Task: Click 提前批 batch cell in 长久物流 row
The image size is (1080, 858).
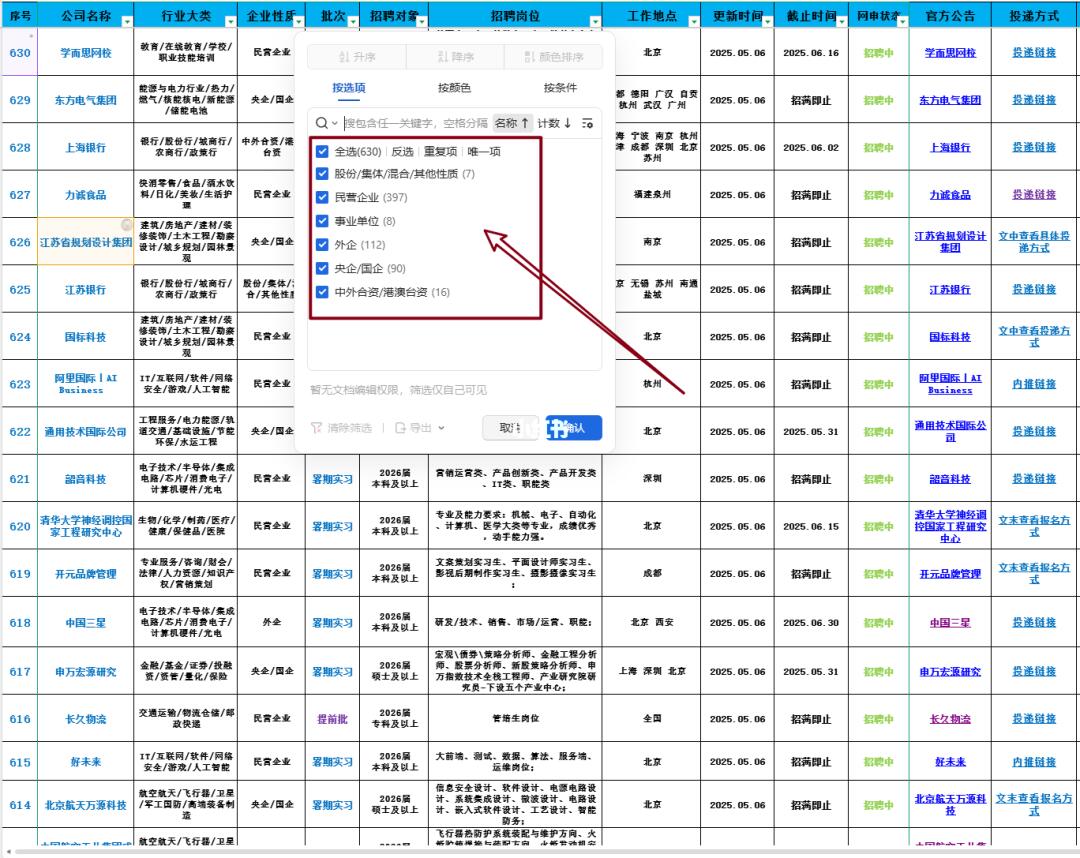Action: 332,719
